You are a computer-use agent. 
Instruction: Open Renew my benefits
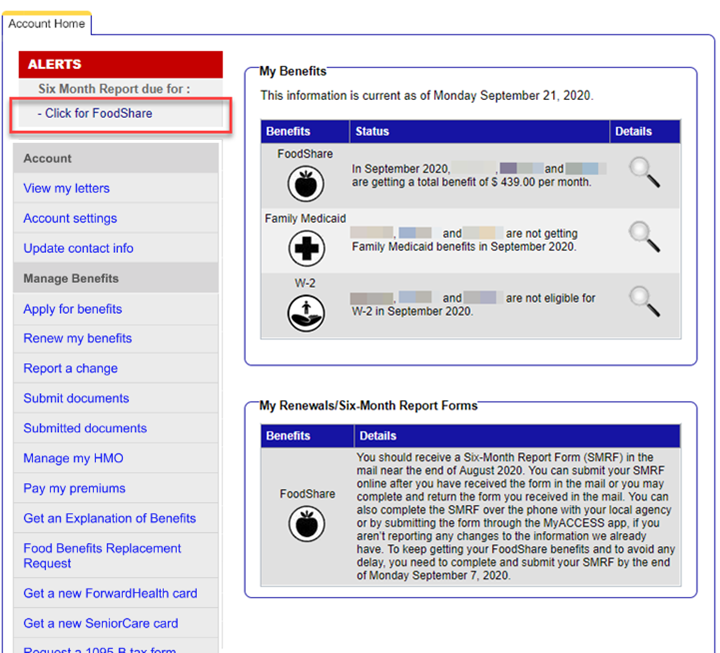pyautogui.click(x=78, y=338)
